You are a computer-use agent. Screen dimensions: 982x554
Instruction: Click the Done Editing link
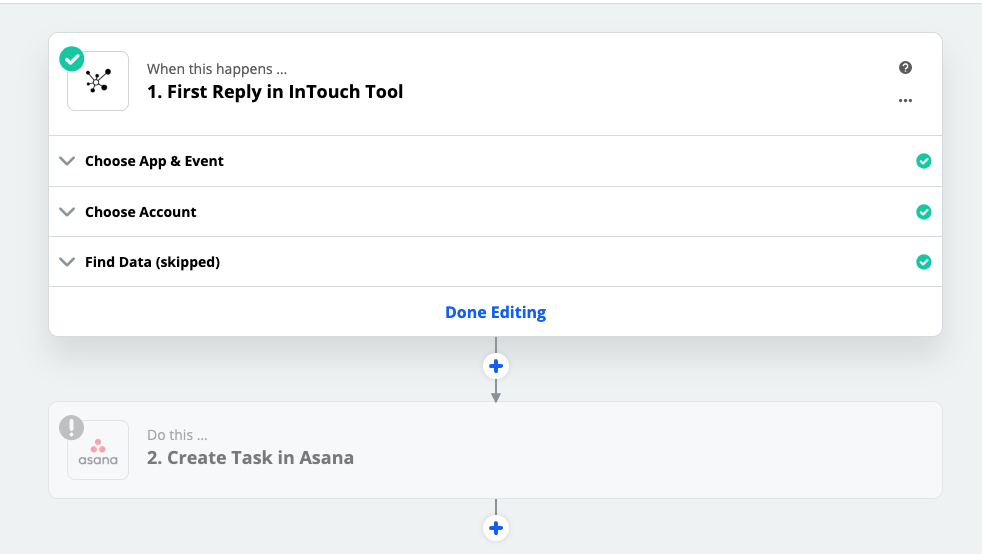[495, 312]
